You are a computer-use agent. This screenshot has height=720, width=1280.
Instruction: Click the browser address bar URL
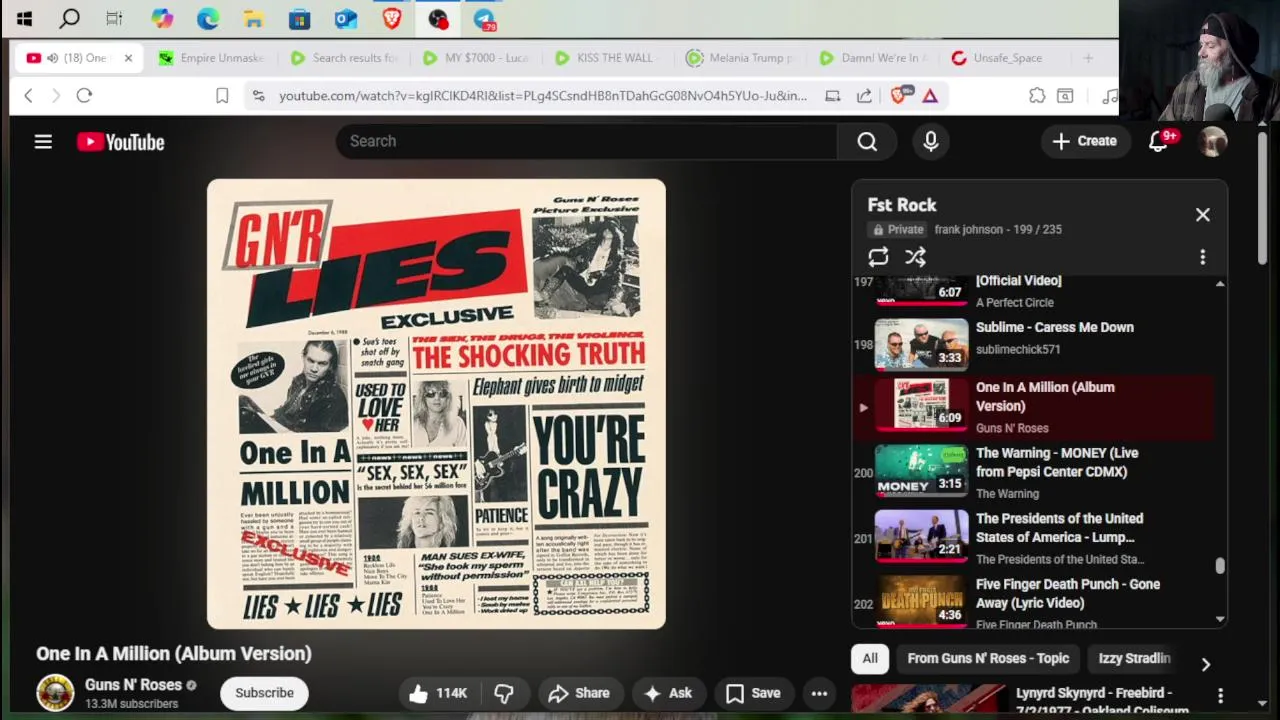point(543,95)
